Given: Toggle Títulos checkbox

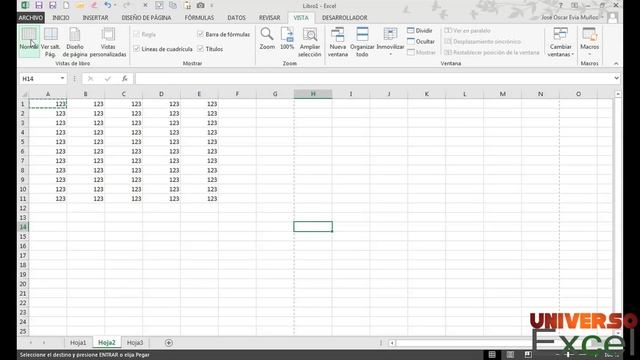Looking at the screenshot, I should coord(200,49).
